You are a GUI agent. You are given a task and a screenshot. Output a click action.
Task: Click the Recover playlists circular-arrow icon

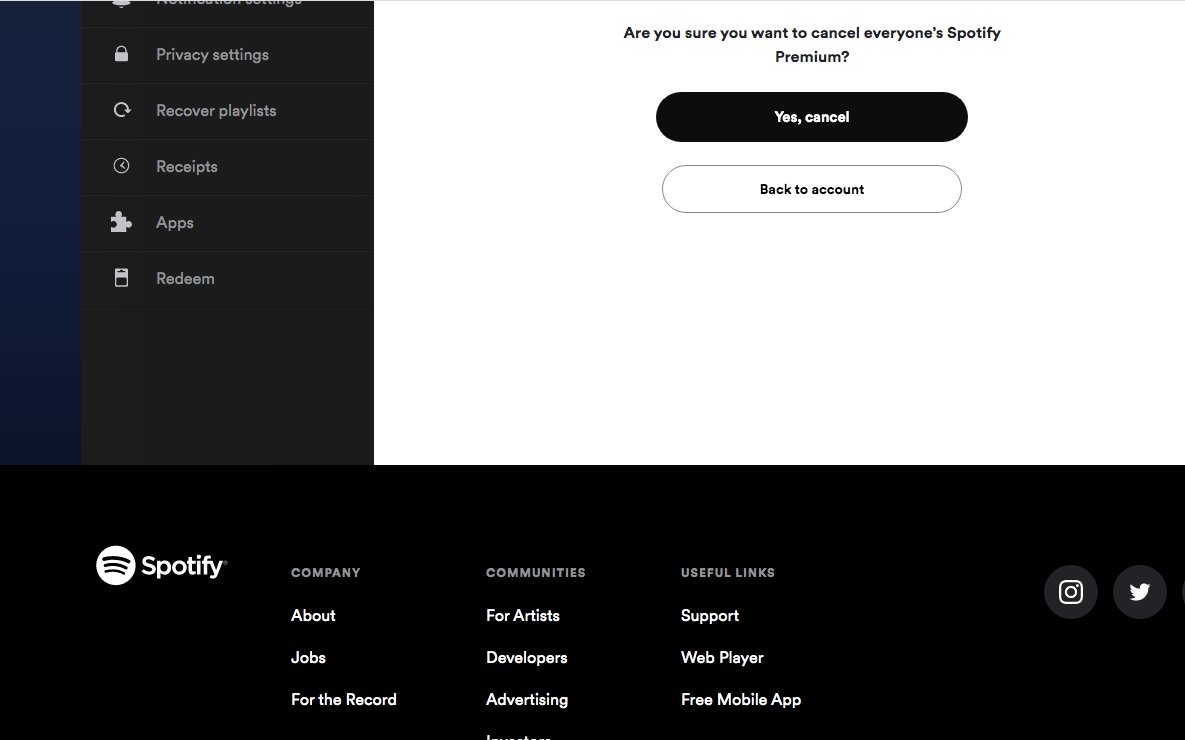[121, 110]
